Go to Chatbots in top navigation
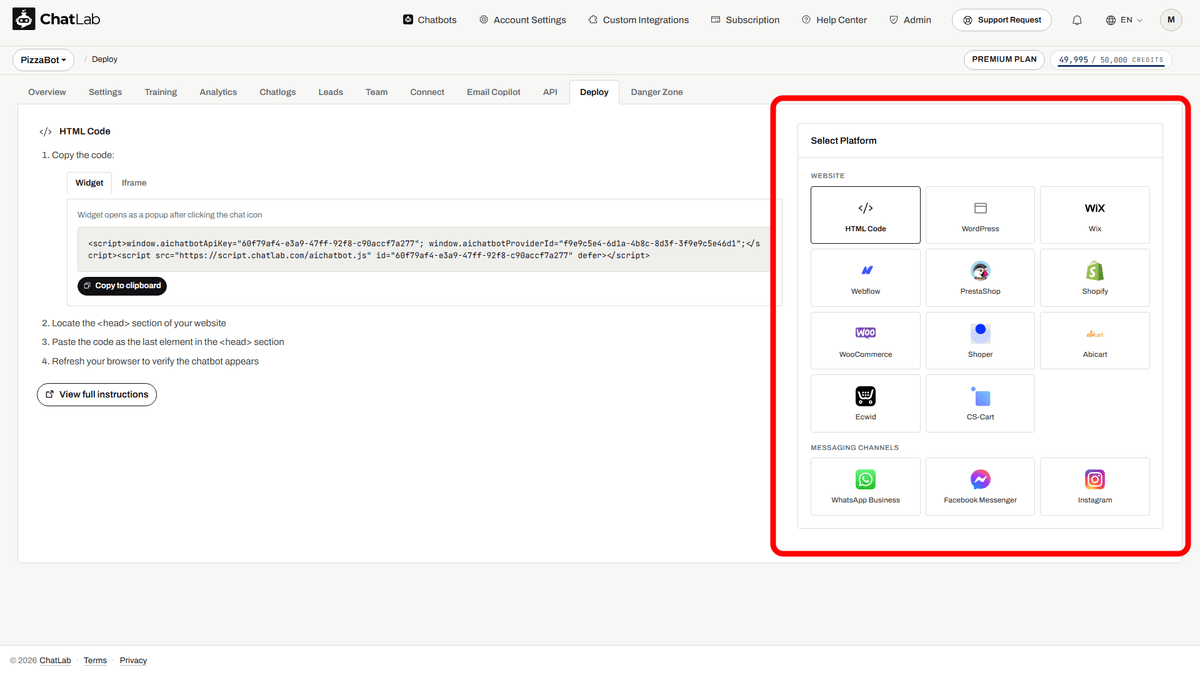The width and height of the screenshot is (1200, 675). [430, 20]
